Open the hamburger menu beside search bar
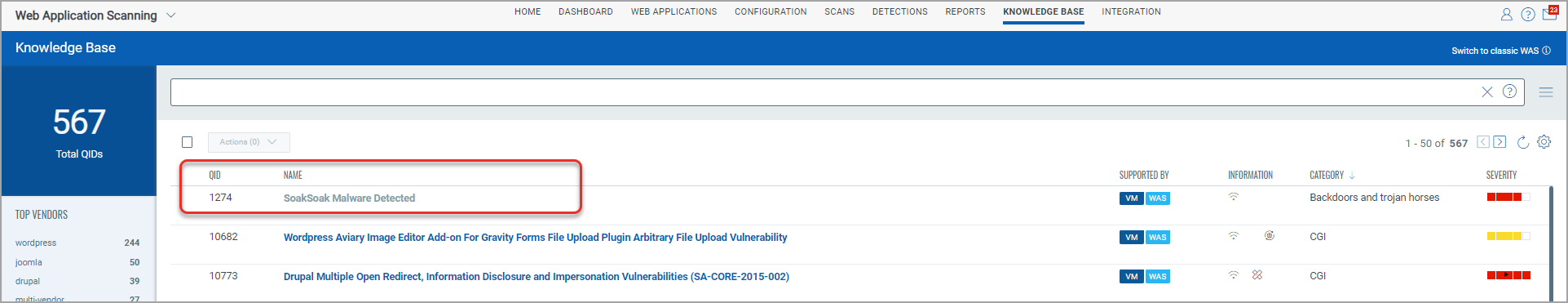 [x=1545, y=92]
